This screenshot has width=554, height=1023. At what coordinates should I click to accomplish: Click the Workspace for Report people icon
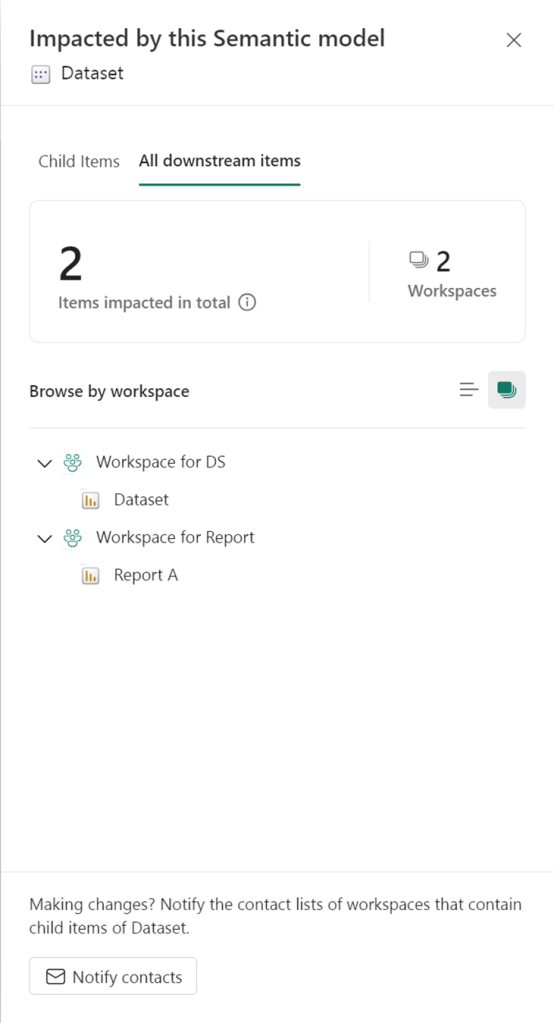pos(72,538)
